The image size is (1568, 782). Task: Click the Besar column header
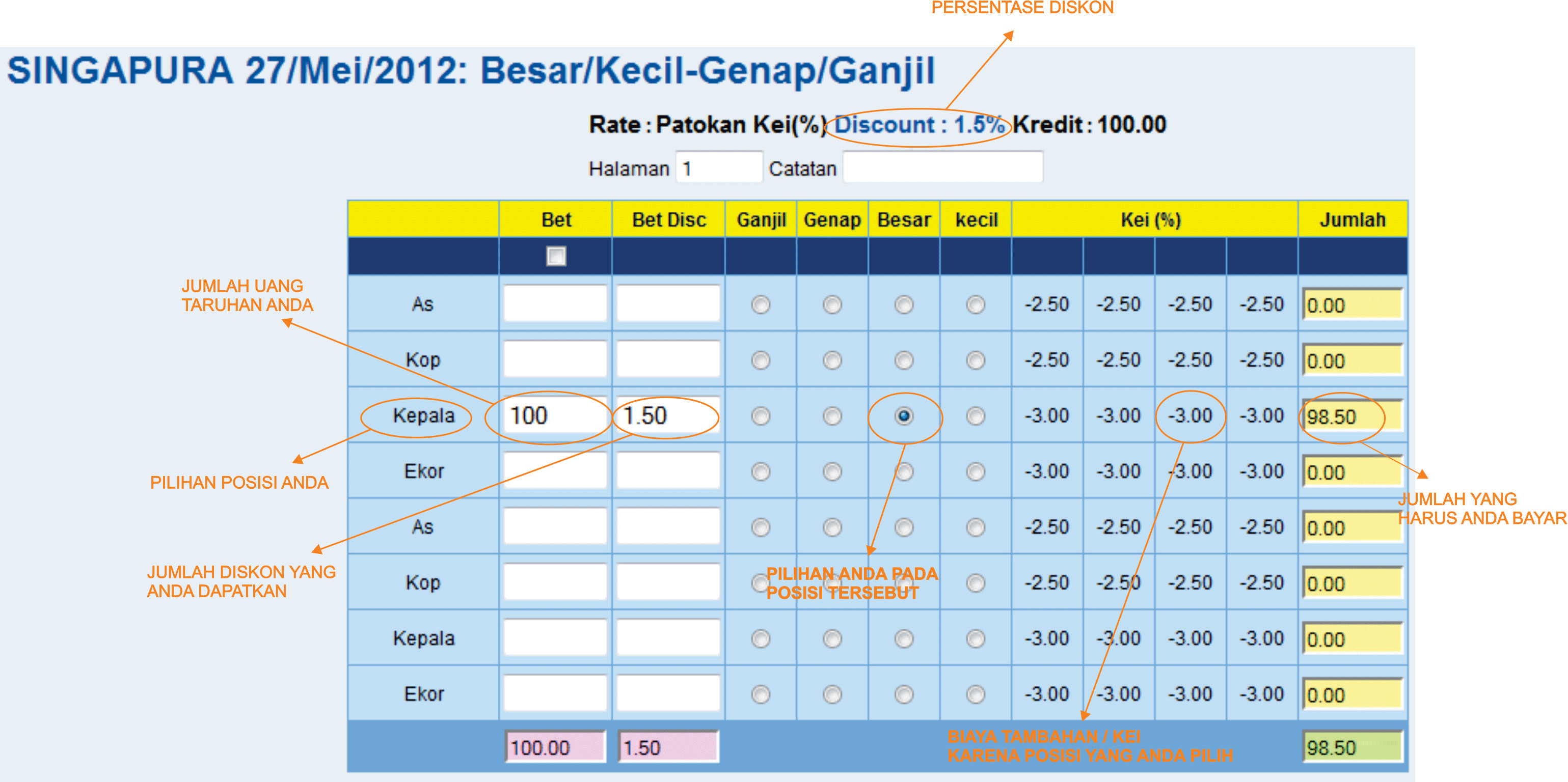(904, 220)
